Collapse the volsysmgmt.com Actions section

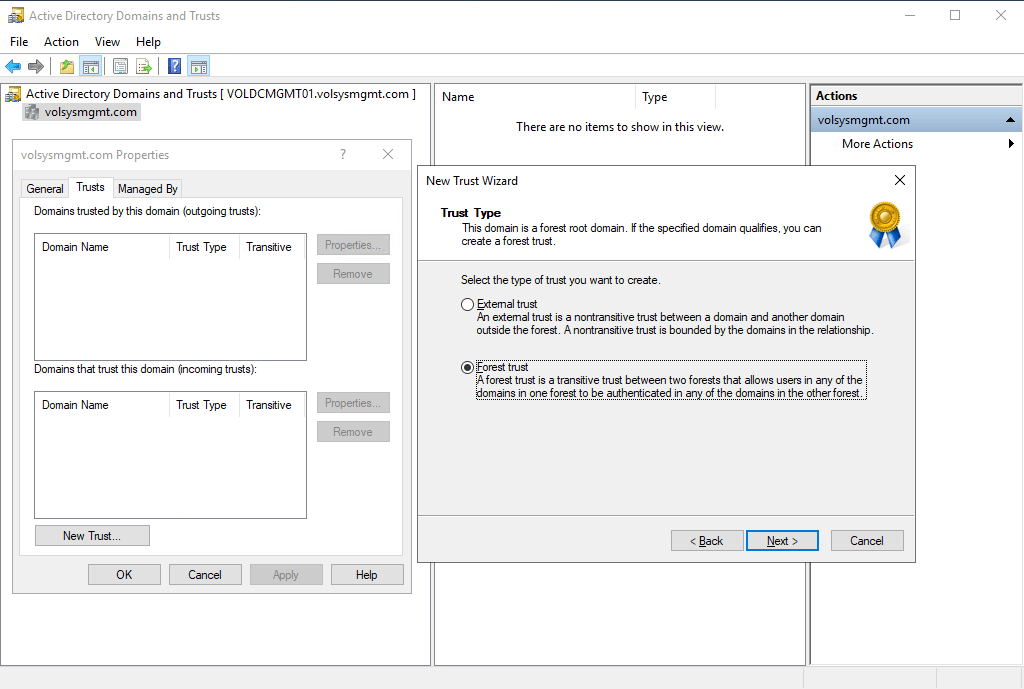point(1011,120)
